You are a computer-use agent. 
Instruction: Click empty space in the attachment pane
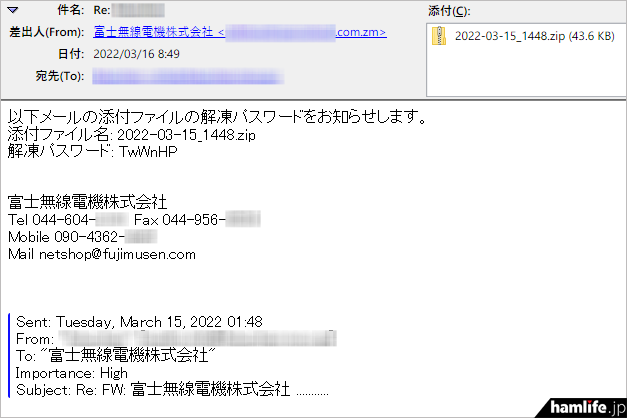point(526,72)
